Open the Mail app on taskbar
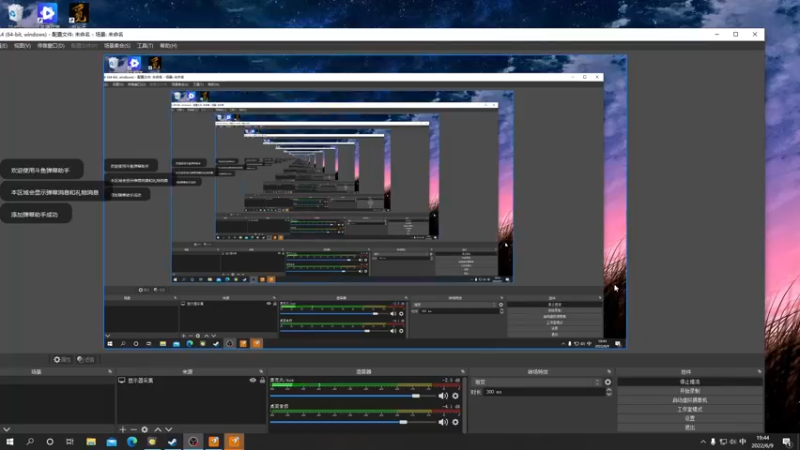 point(112,441)
